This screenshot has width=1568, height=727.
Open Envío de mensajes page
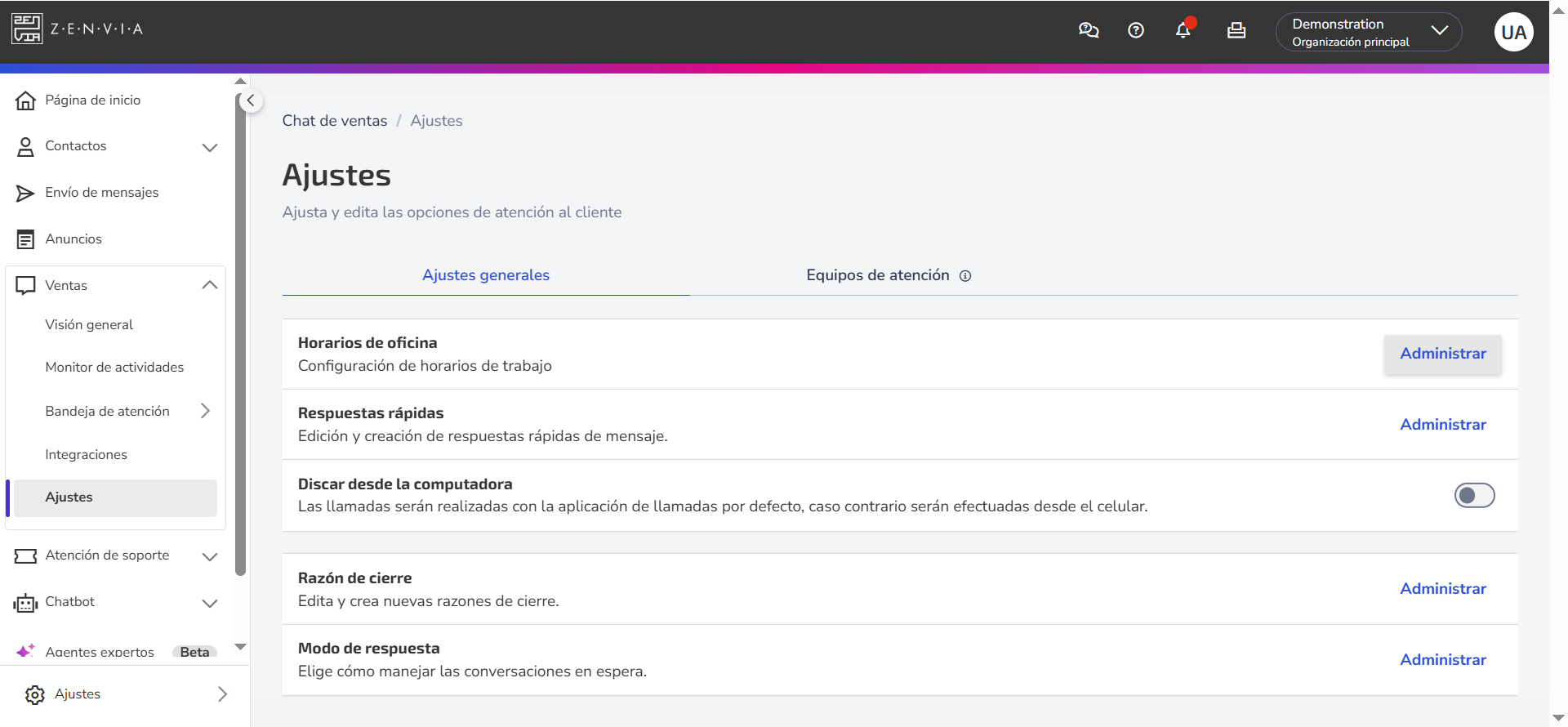click(102, 193)
